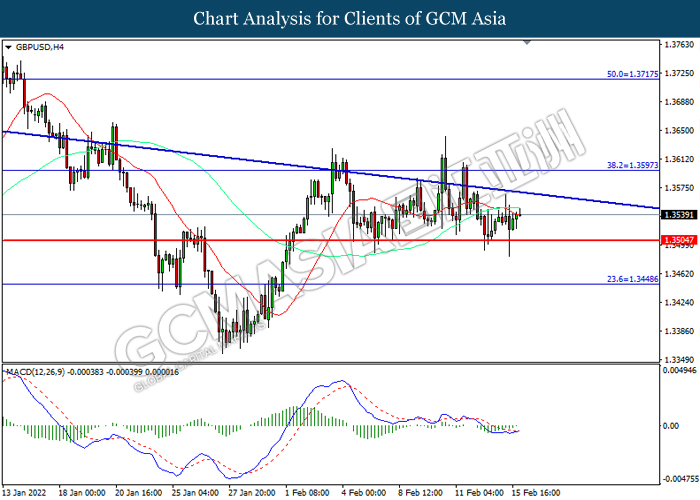The height and width of the screenshot is (500, 700).
Task: Click the 15 Feb 16:00 time label
Action: (x=536, y=493)
